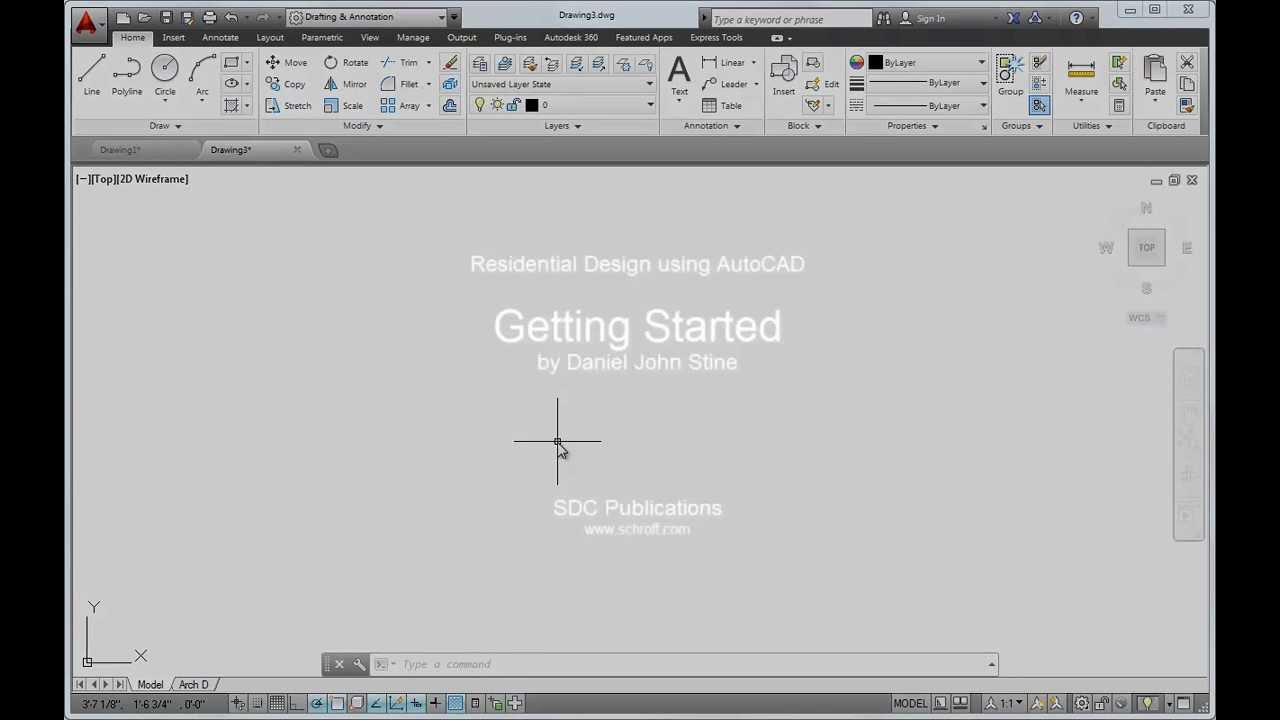This screenshot has width=1280, height=720.
Task: Select the Line drawing tool
Action: (x=91, y=76)
